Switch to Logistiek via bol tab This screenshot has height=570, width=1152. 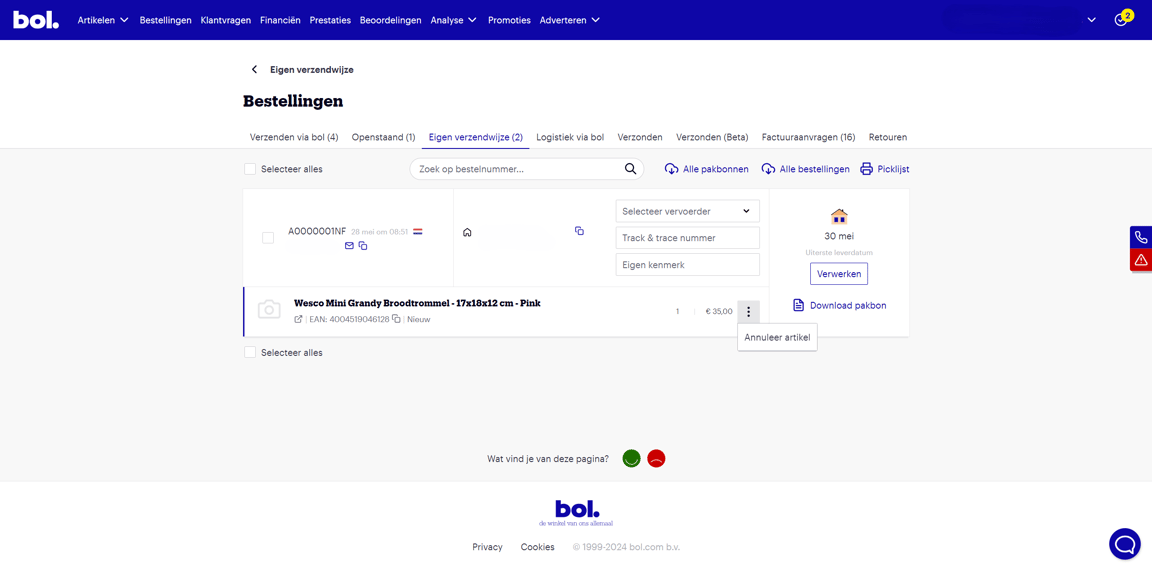[570, 137]
